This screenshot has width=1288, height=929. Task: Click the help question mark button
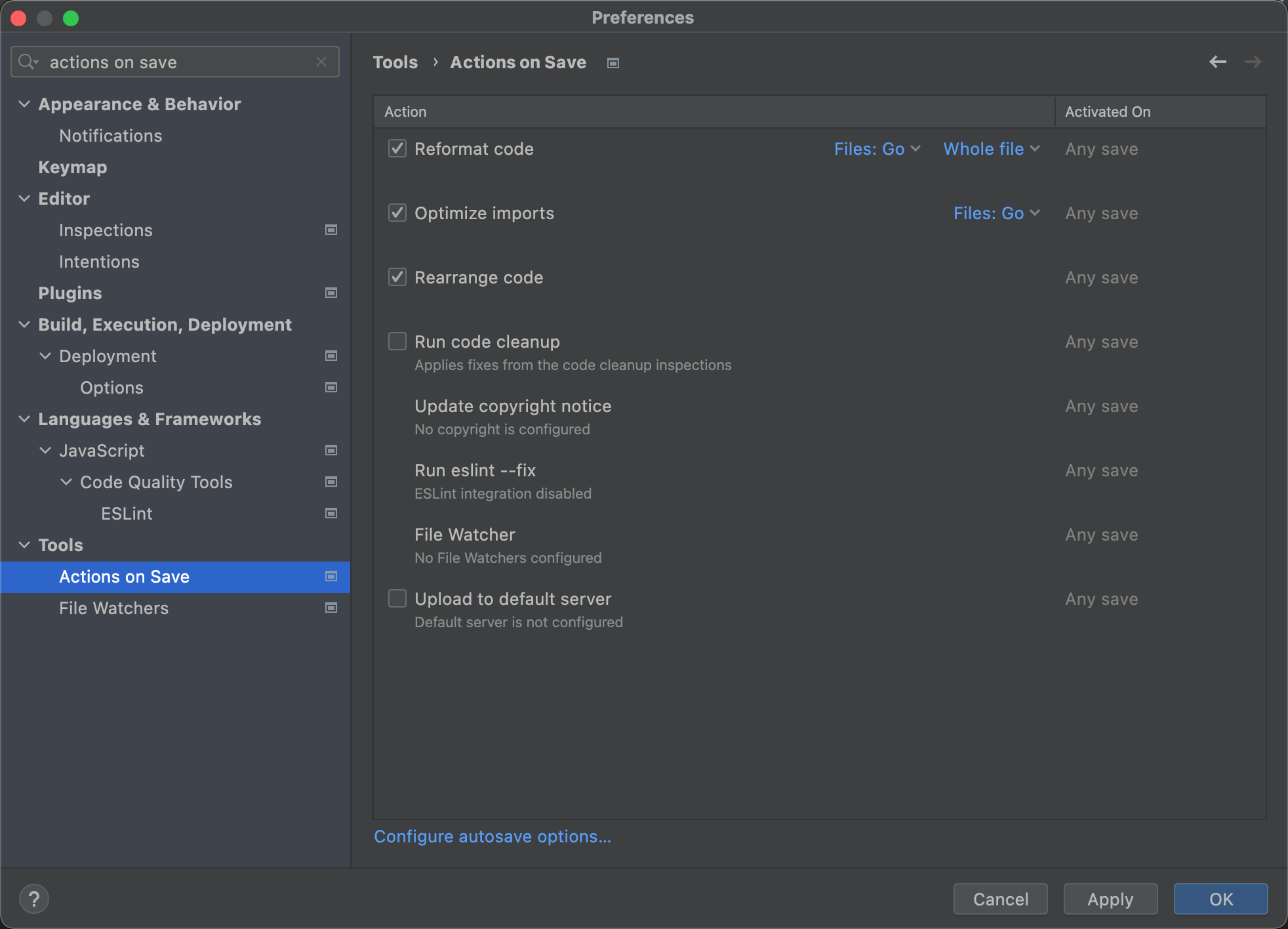point(34,899)
